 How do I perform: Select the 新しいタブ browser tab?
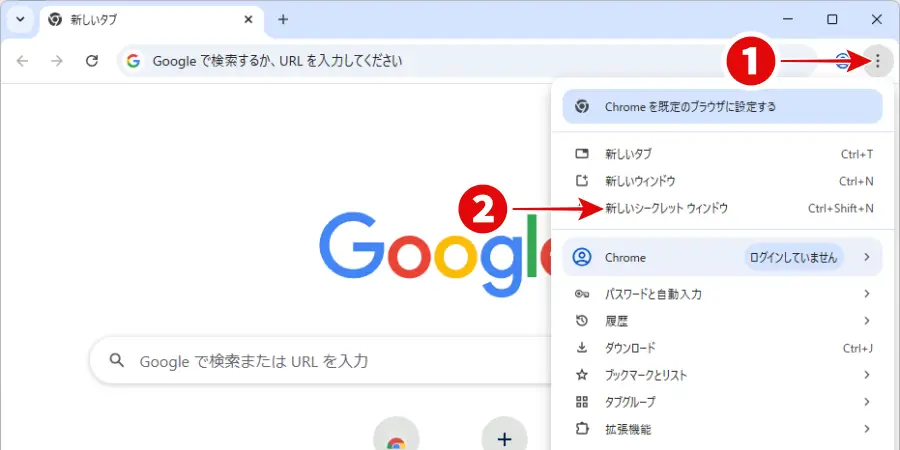[x=152, y=22]
